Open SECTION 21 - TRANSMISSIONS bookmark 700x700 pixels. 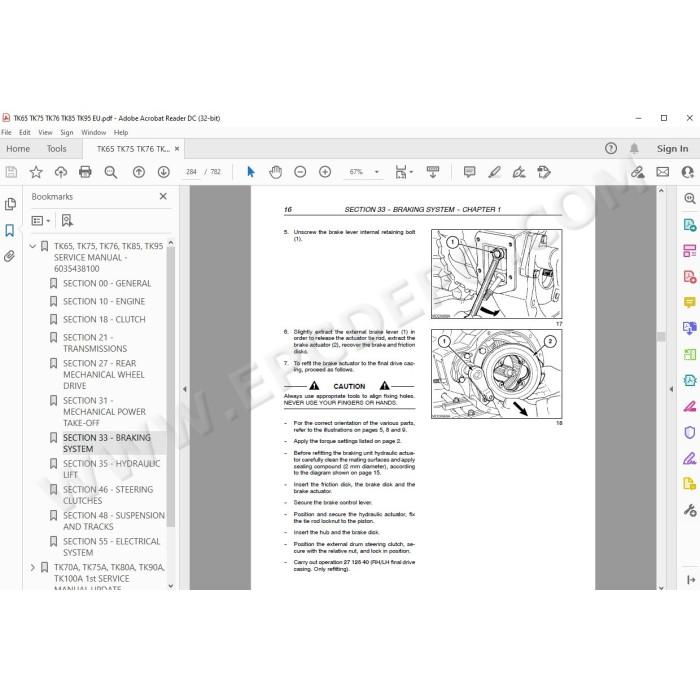(x=95, y=343)
